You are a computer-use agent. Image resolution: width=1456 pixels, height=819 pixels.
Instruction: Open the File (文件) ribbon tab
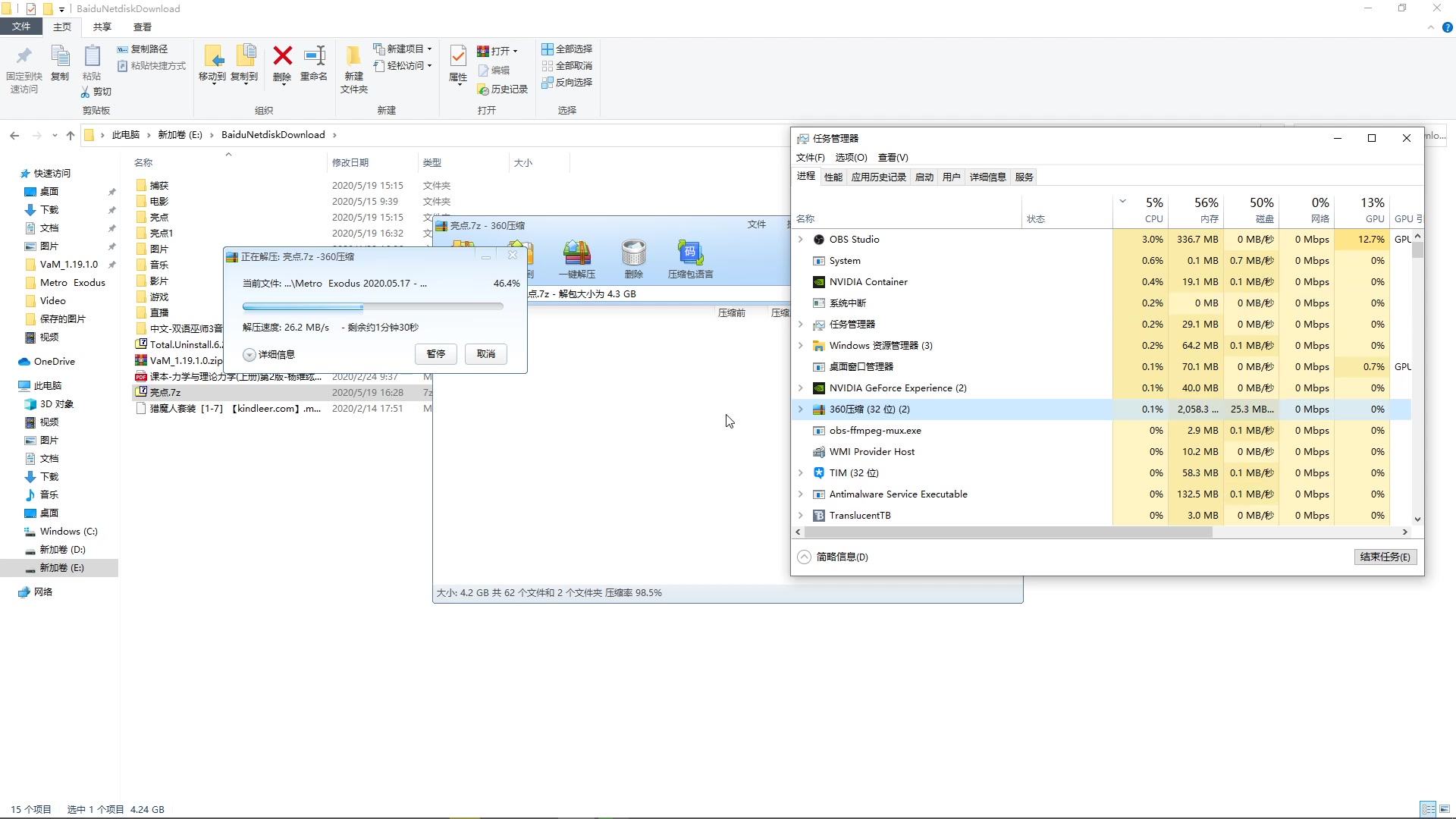tap(21, 27)
